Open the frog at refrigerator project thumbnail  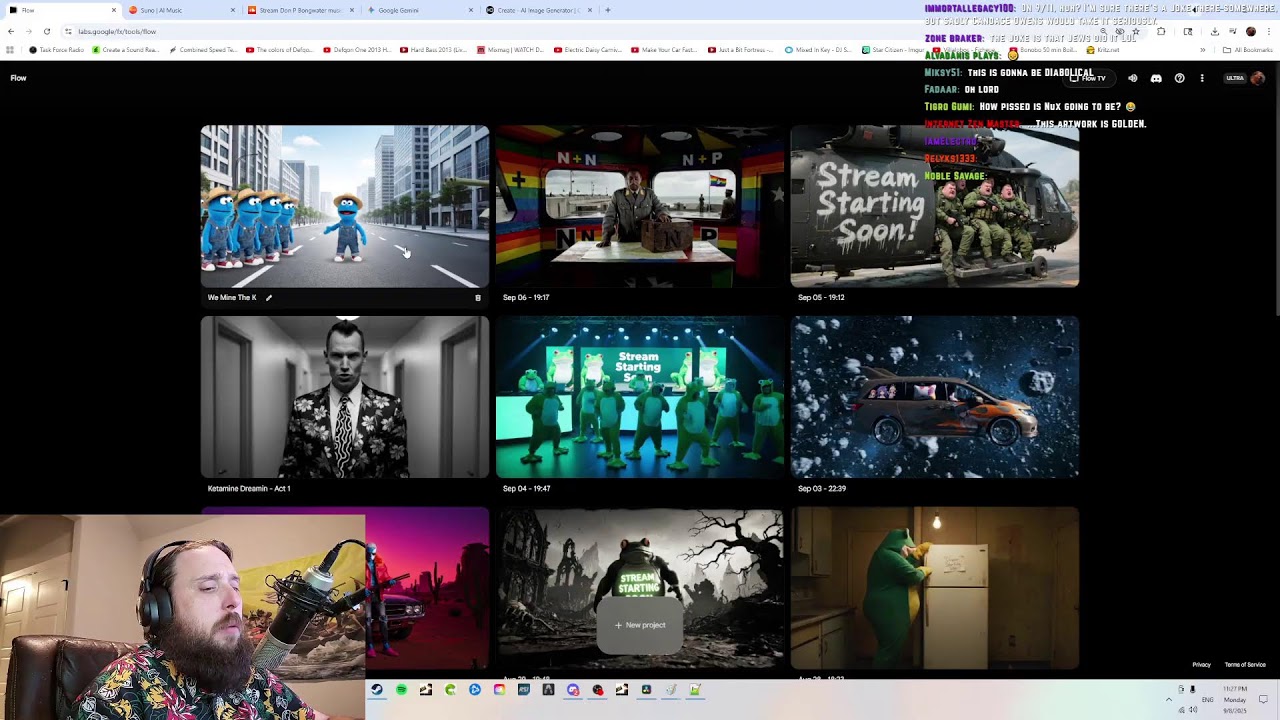pyautogui.click(x=935, y=588)
